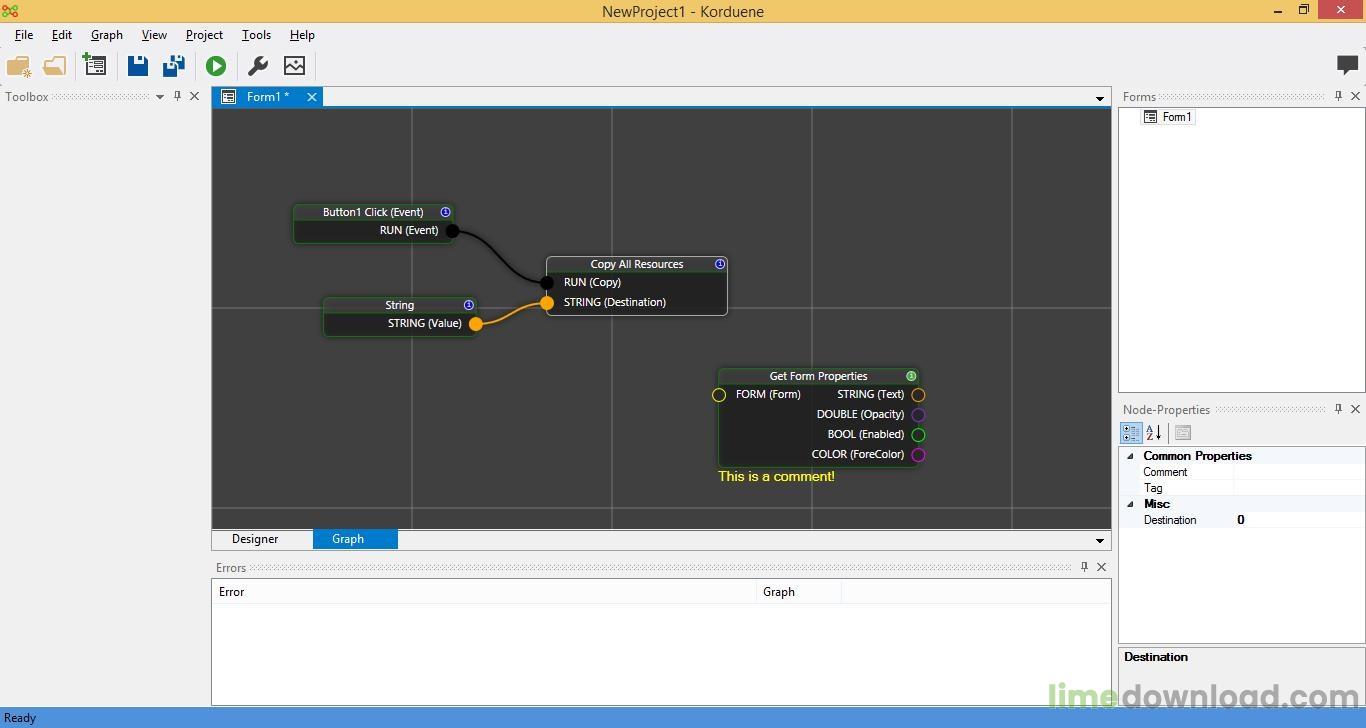Viewport: 1366px width, 728px height.
Task: Open the Graph menu
Action: coord(106,35)
